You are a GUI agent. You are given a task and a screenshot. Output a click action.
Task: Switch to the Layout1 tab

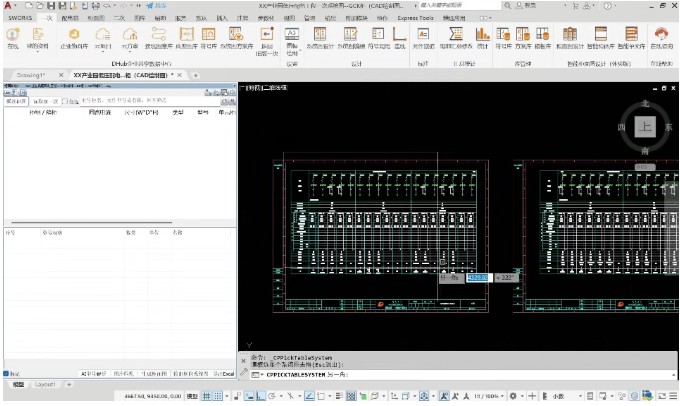point(45,384)
